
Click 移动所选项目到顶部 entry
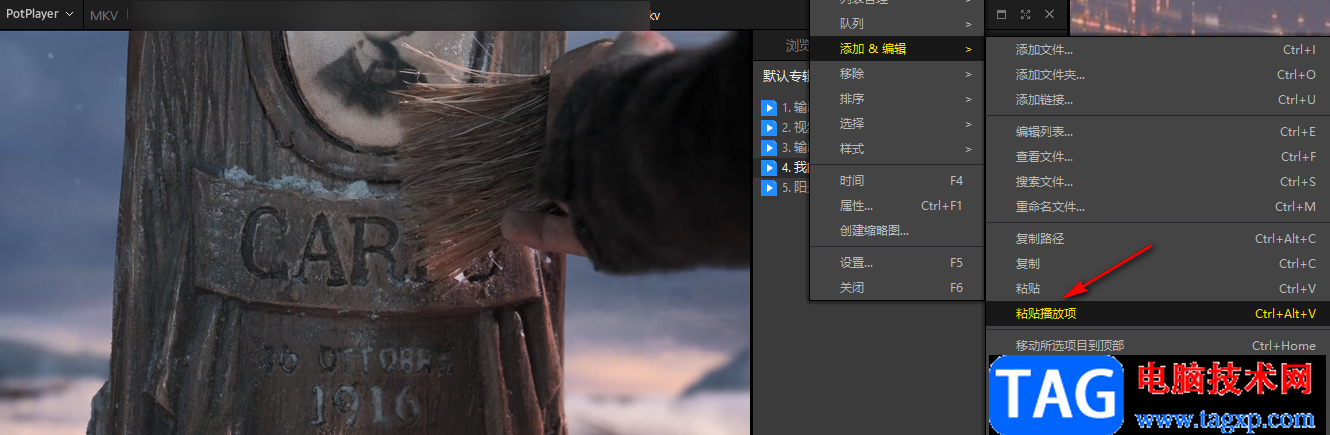pos(1158,345)
